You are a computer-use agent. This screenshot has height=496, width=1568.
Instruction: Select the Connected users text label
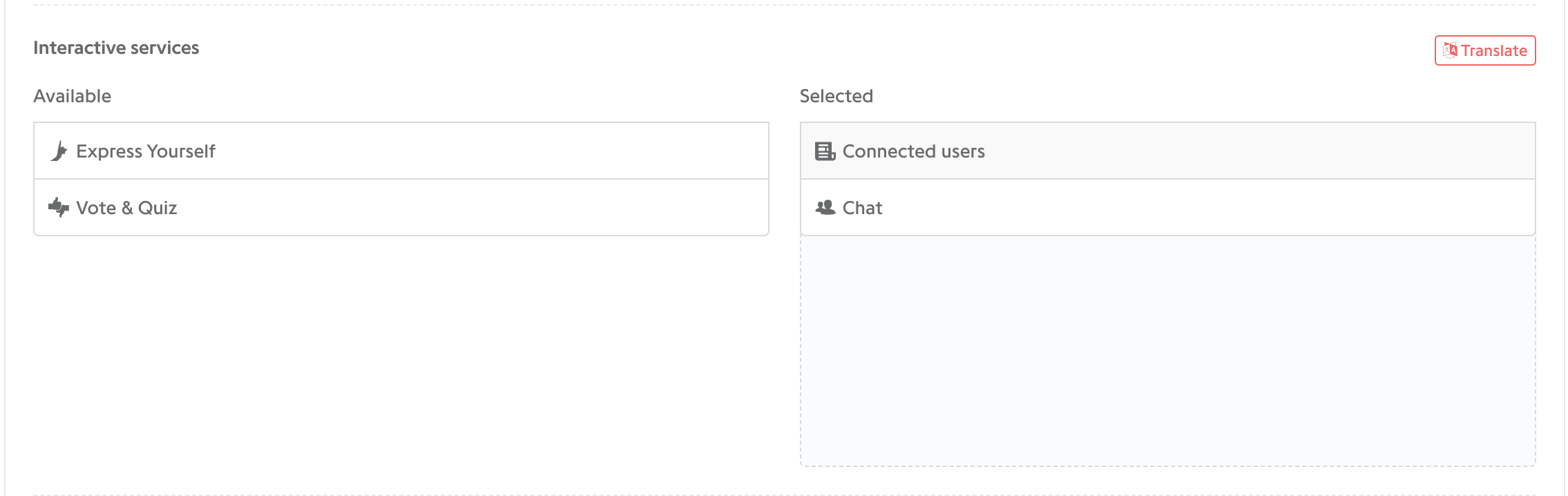click(913, 151)
